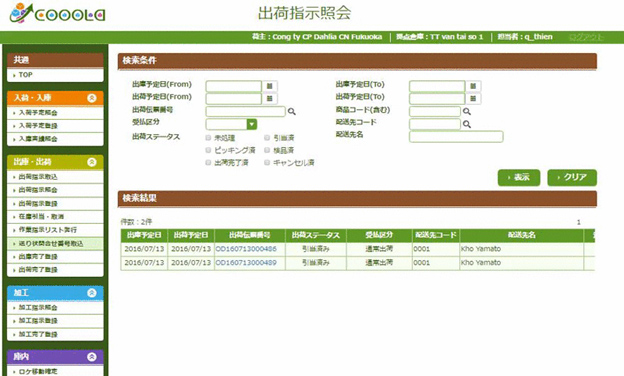
Task: Collapse the 出庫・出荷 sidebar section
Action: pos(92,162)
